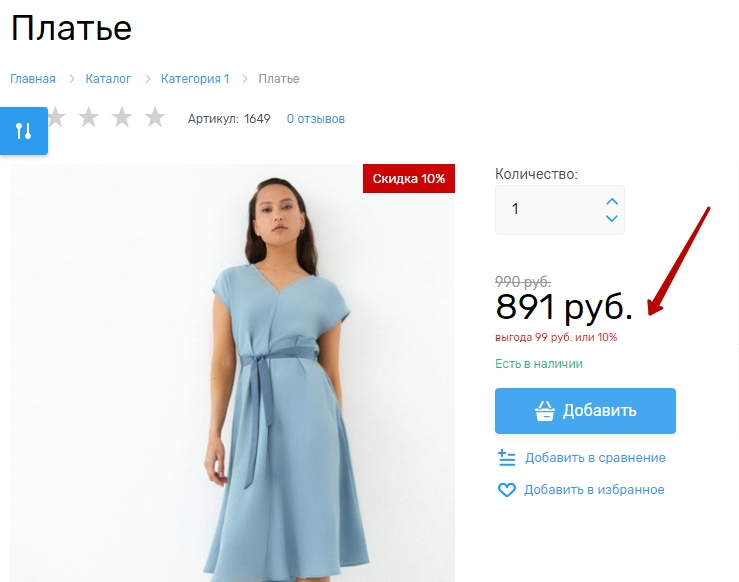The image size is (739, 582).
Task: Open the Каталог breadcrumb link
Action: [108, 79]
